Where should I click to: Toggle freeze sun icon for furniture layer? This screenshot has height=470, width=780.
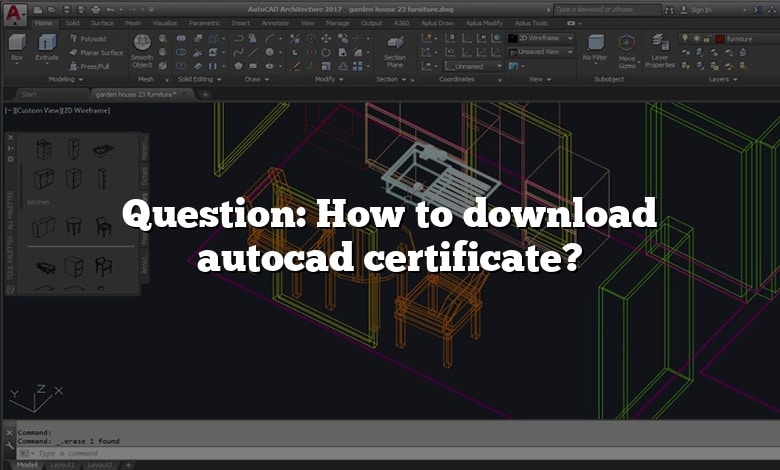(x=696, y=38)
